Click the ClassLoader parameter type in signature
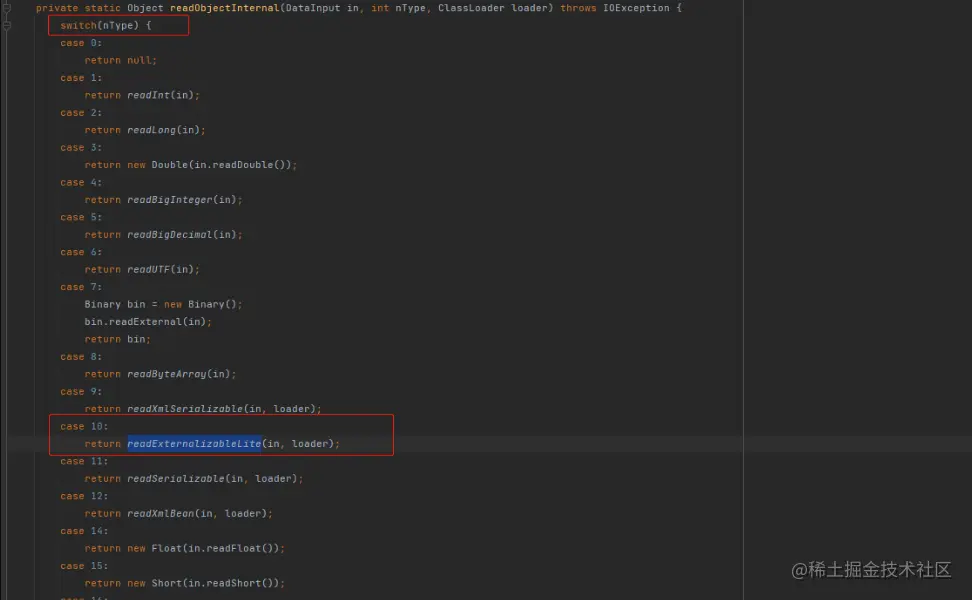The image size is (972, 600). (x=471, y=8)
